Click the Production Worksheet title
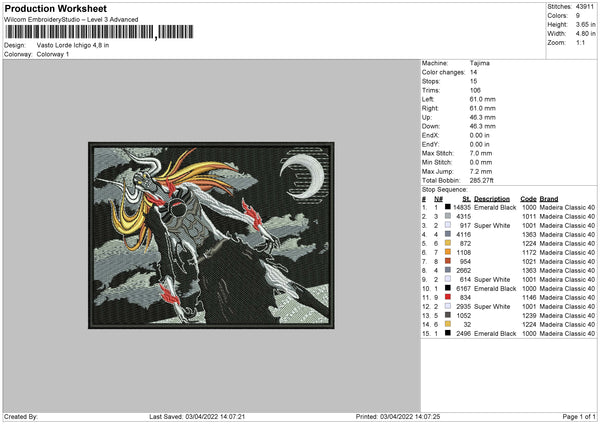The height and width of the screenshot is (424, 600). pyautogui.click(x=55, y=8)
